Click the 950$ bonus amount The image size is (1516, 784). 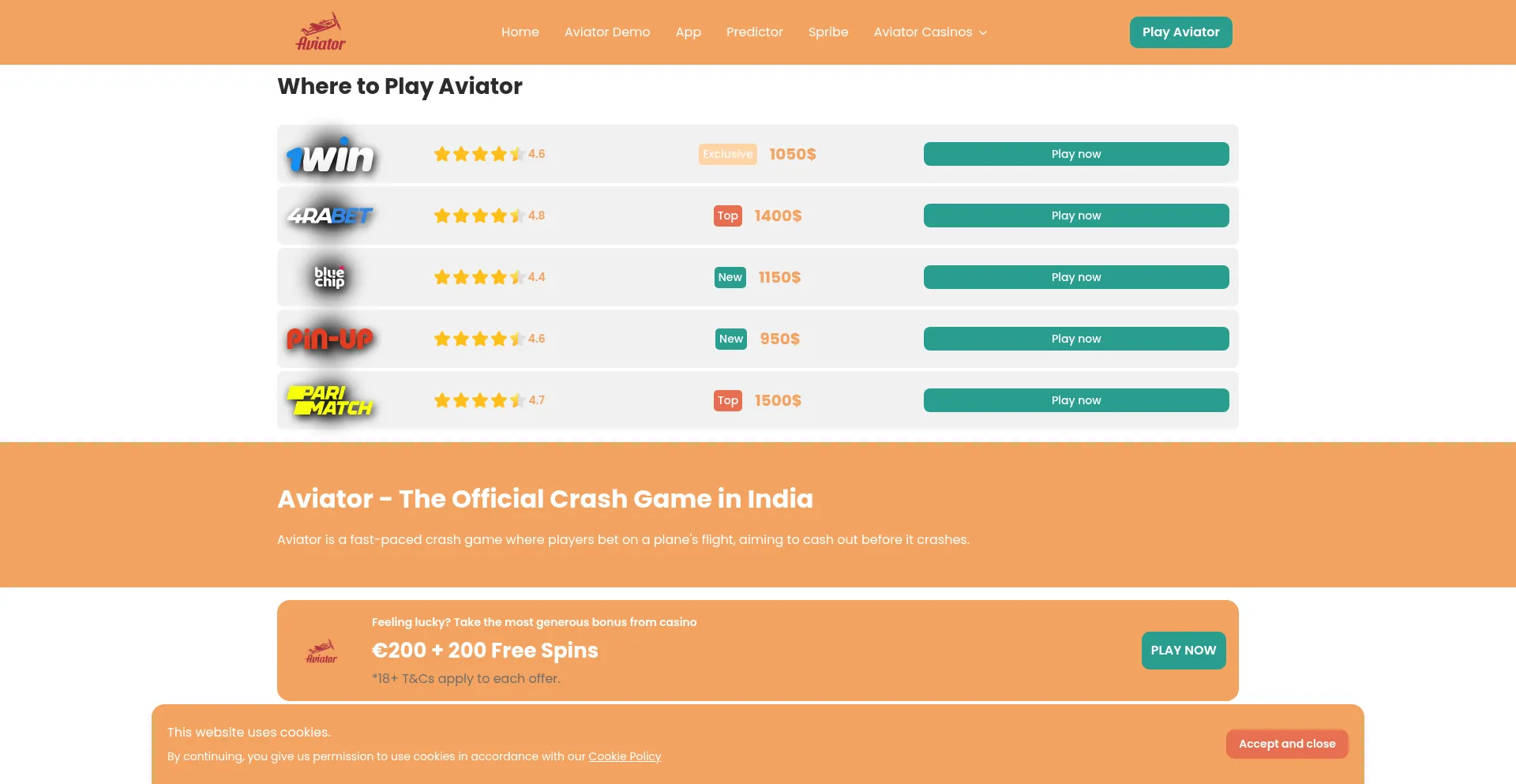(x=780, y=339)
